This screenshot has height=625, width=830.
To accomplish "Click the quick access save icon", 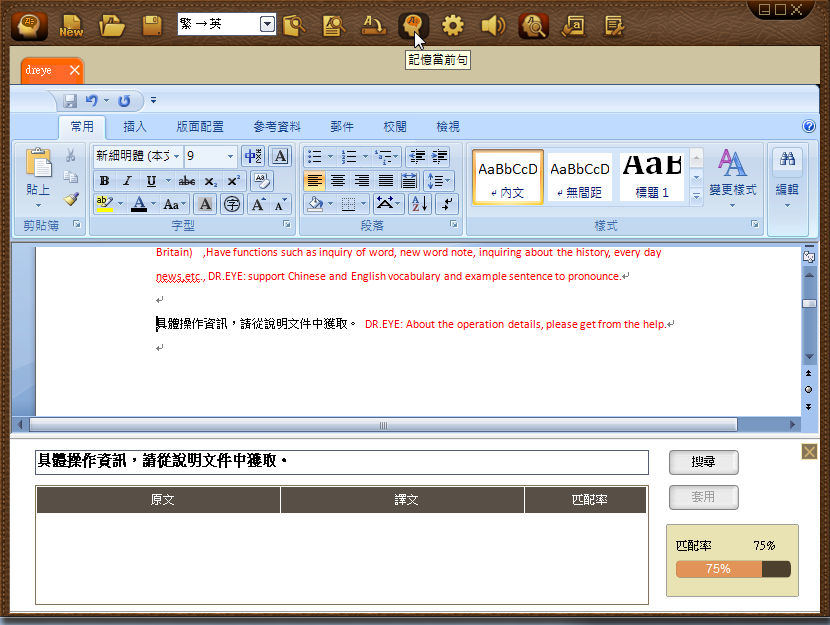I will [x=70, y=101].
